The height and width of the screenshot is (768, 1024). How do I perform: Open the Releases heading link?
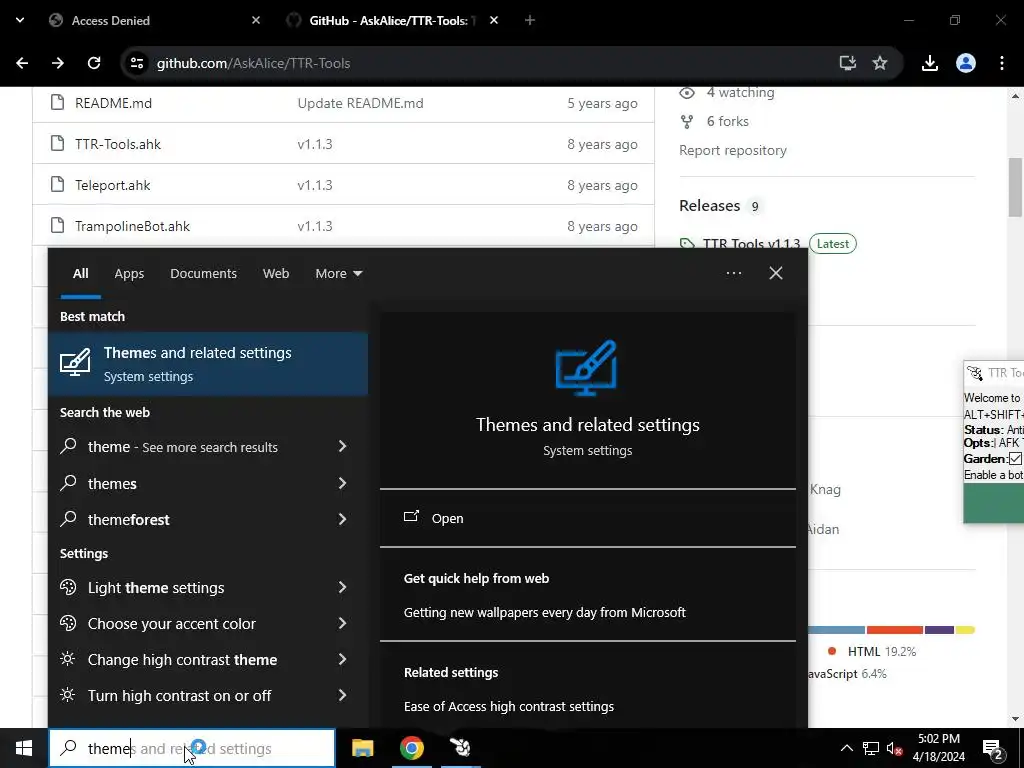(709, 206)
